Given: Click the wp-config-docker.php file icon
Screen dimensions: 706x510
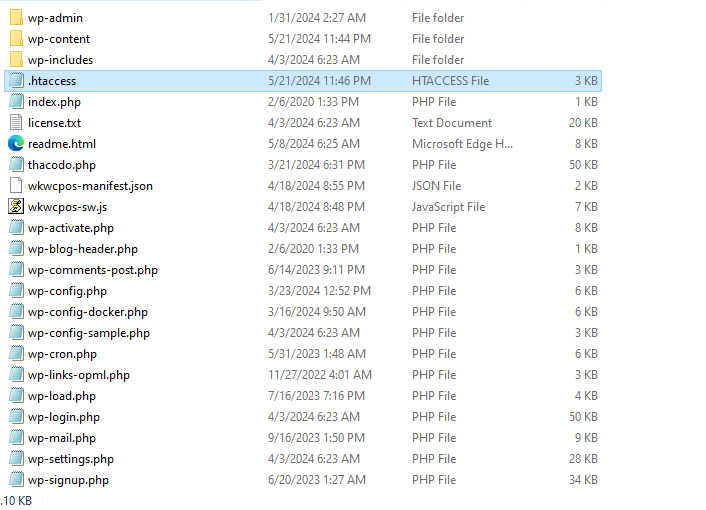Looking at the screenshot, I should pyautogui.click(x=16, y=311).
